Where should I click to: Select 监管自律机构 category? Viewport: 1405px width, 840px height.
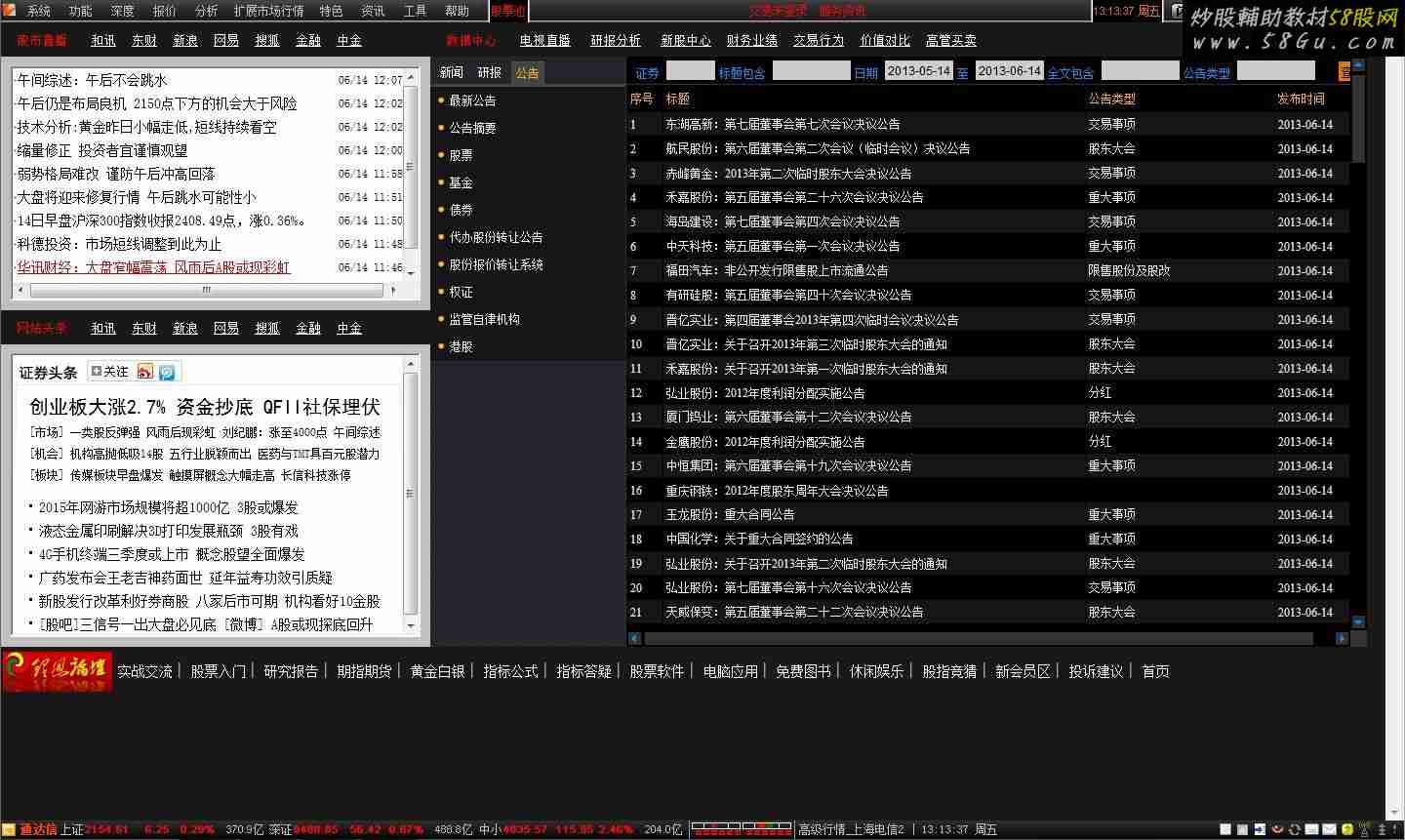pos(485,319)
